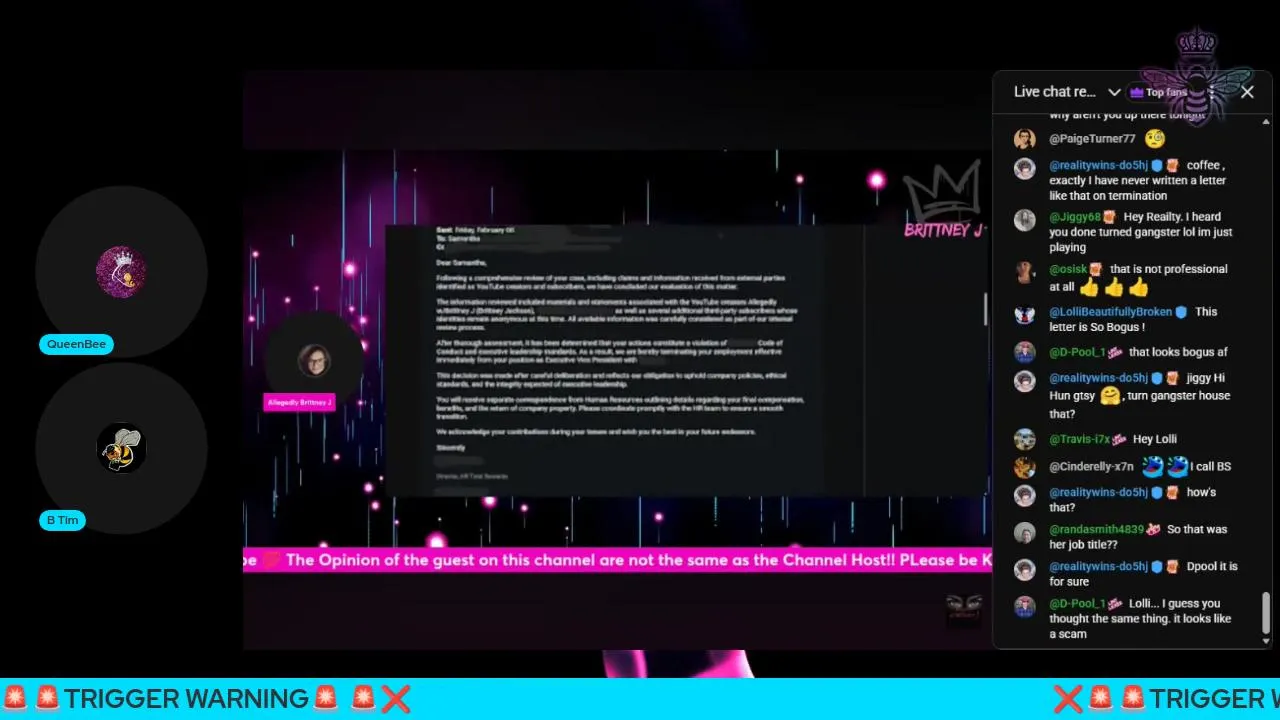Click osisk's profile avatar
Viewport: 1280px width, 720px height.
coord(1025,272)
